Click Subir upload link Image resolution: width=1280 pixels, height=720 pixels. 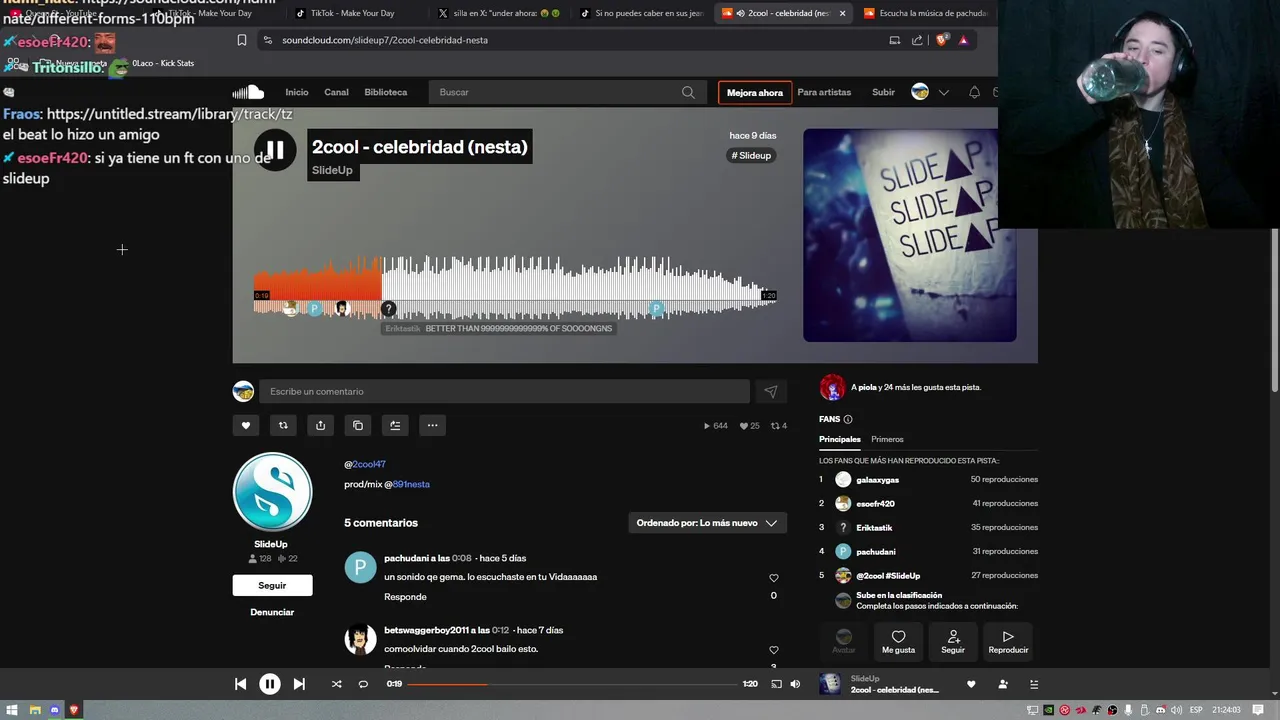click(x=883, y=92)
